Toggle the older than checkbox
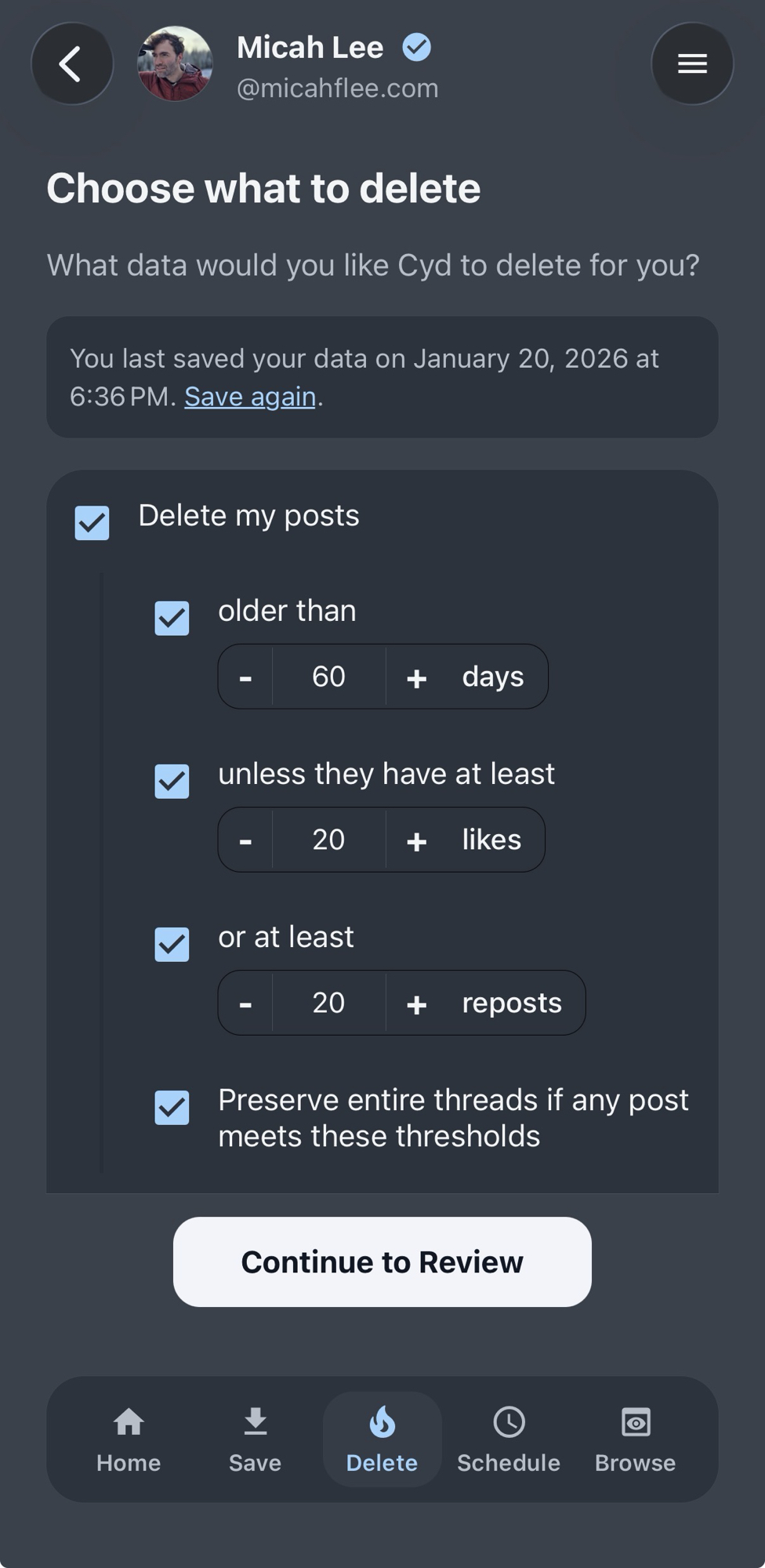 pyautogui.click(x=172, y=619)
